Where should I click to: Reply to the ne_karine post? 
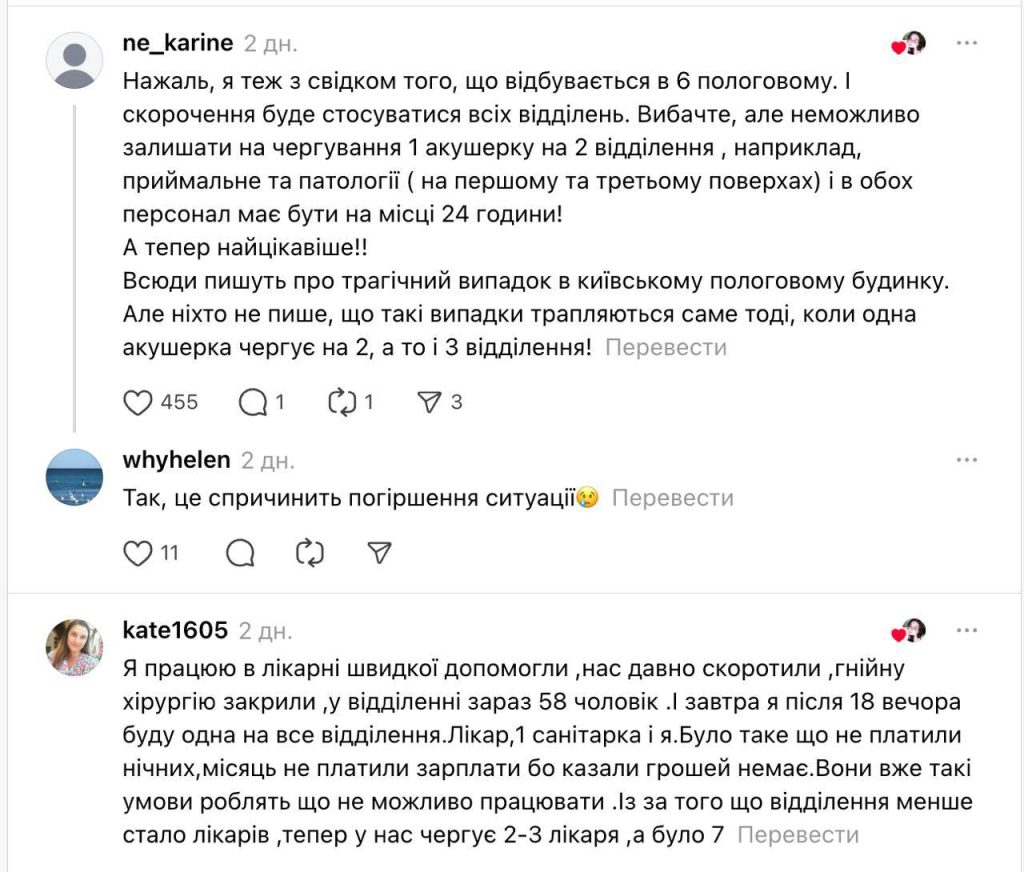[253, 402]
